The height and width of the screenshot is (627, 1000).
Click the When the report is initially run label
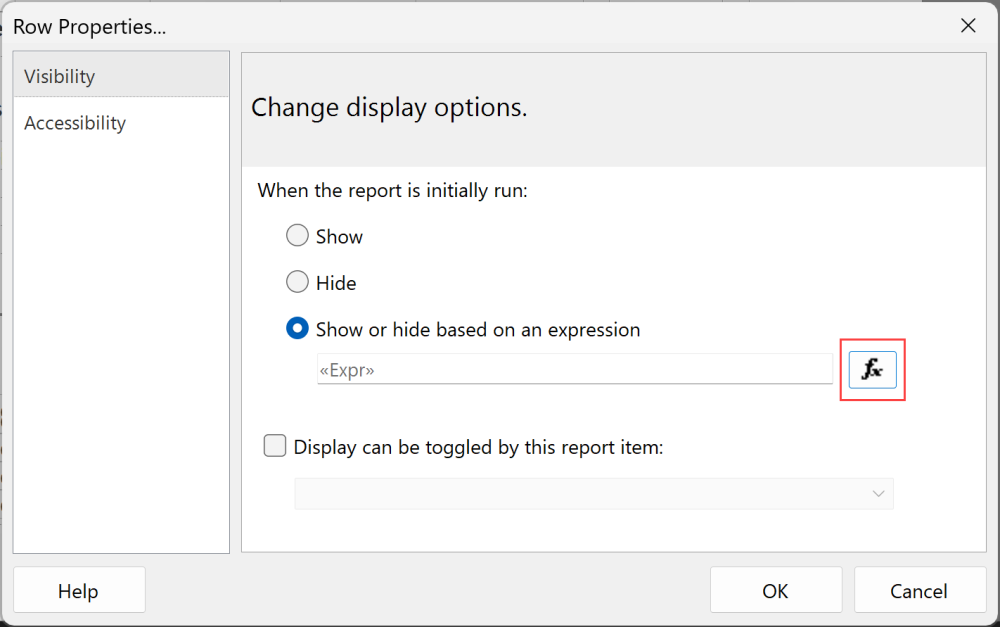(x=390, y=190)
